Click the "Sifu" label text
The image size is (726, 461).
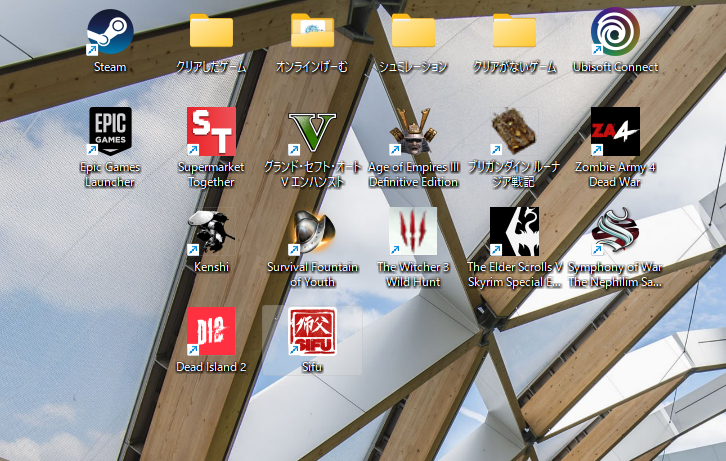pyautogui.click(x=312, y=367)
